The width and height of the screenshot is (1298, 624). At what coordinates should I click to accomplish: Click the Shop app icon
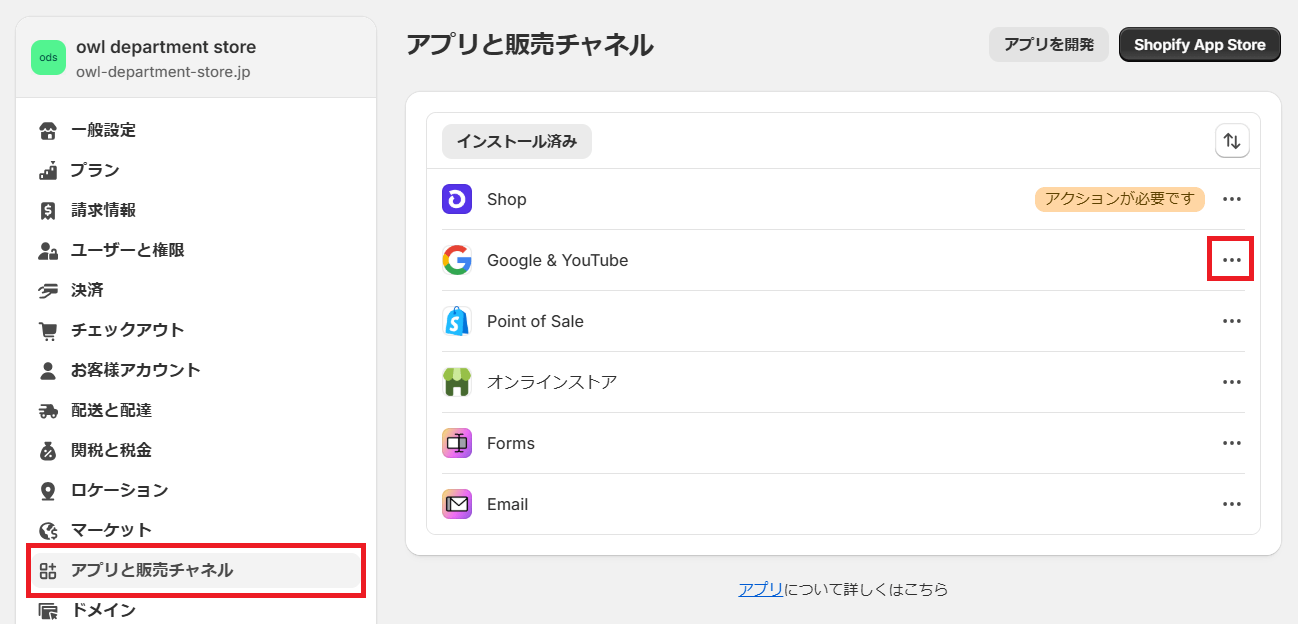point(457,199)
